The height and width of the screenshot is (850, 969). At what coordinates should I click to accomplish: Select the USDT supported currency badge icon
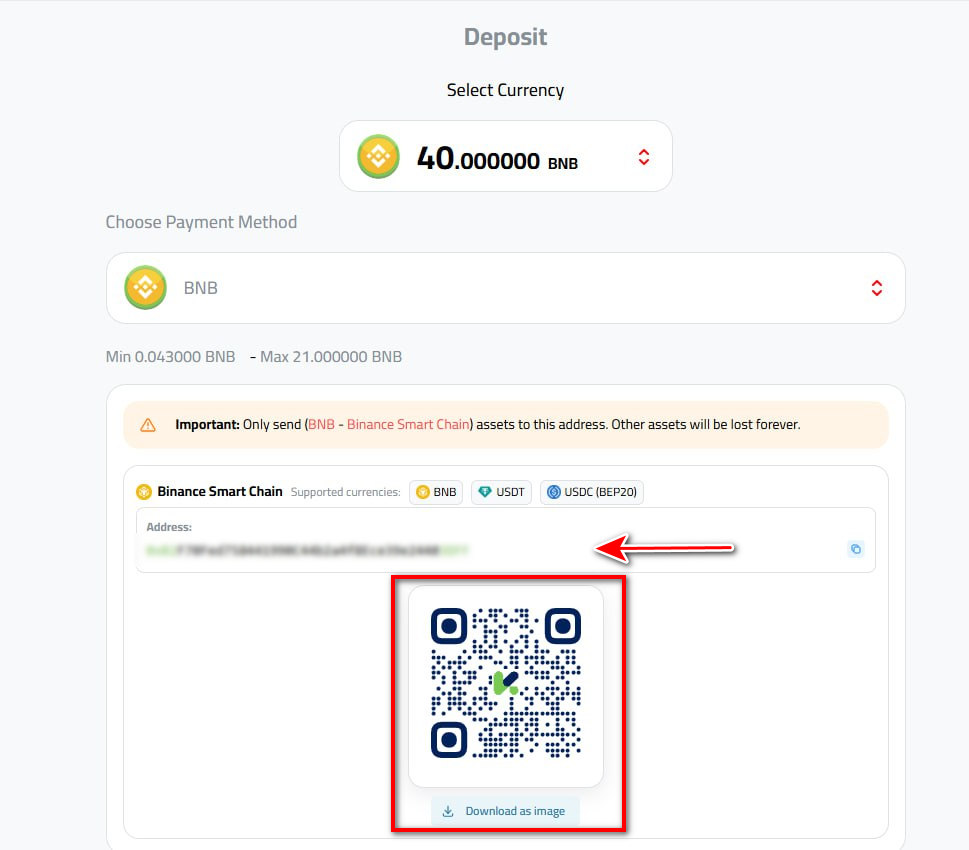click(484, 491)
